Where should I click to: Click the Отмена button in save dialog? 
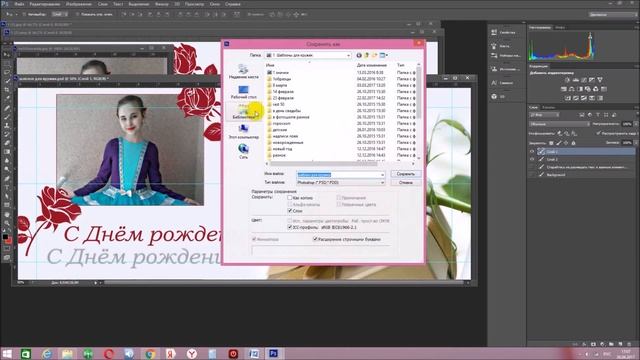[405, 182]
